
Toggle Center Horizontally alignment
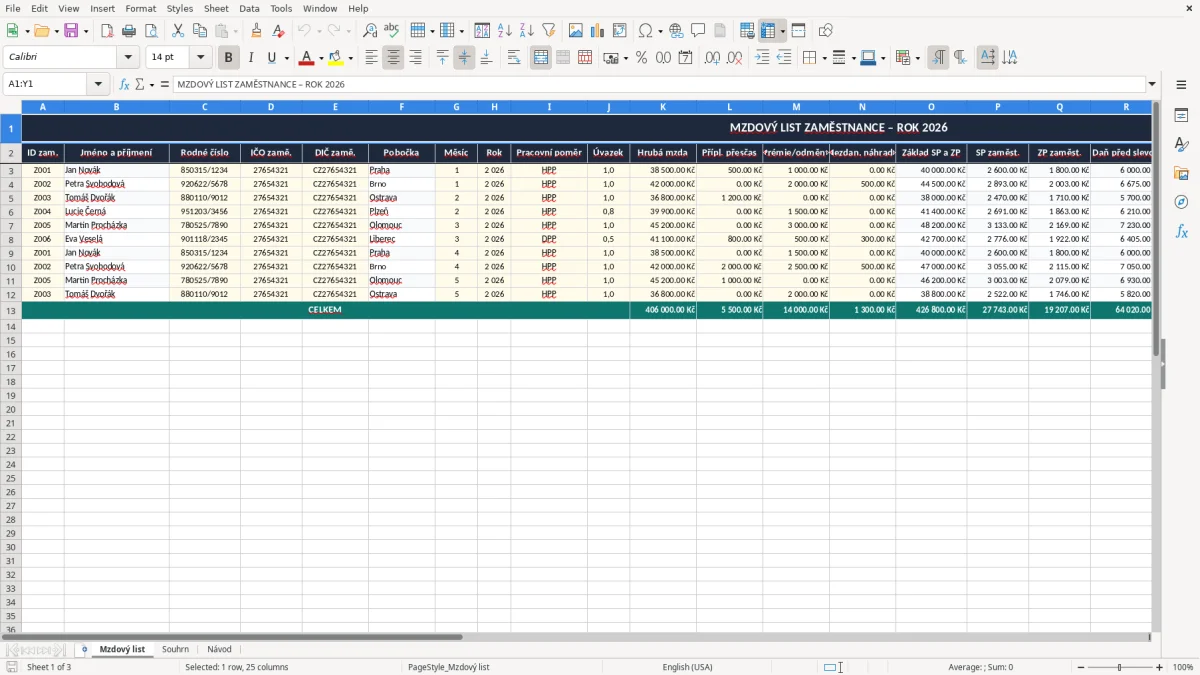pos(394,58)
